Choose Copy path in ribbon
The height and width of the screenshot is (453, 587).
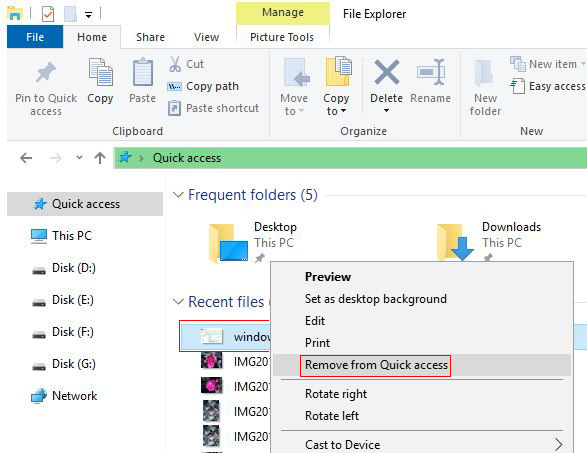point(203,86)
